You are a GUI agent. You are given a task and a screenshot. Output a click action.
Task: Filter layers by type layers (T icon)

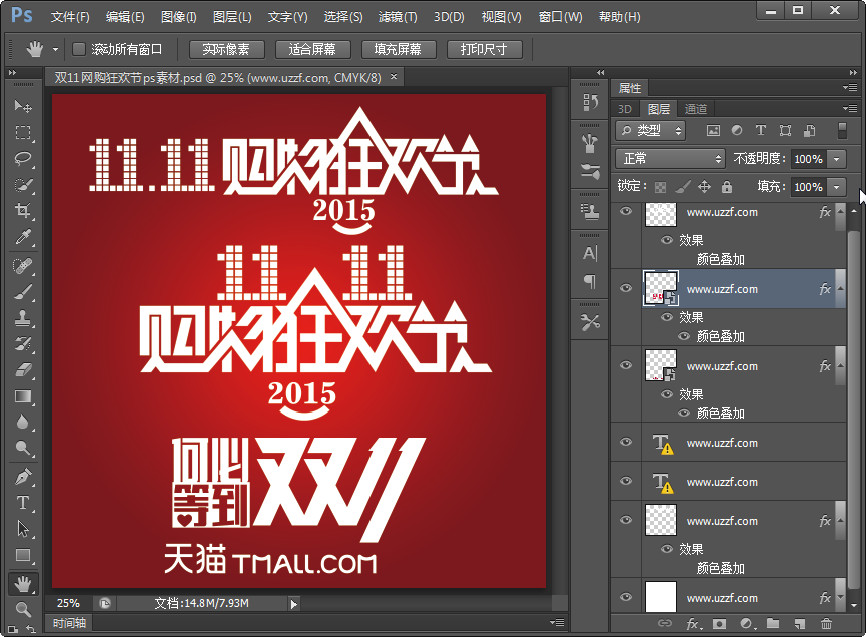point(761,130)
